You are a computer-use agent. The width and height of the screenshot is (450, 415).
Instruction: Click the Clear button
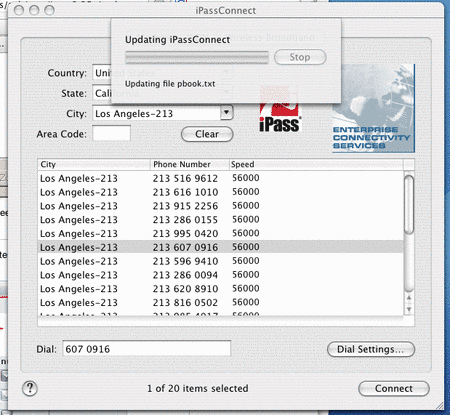(x=207, y=134)
